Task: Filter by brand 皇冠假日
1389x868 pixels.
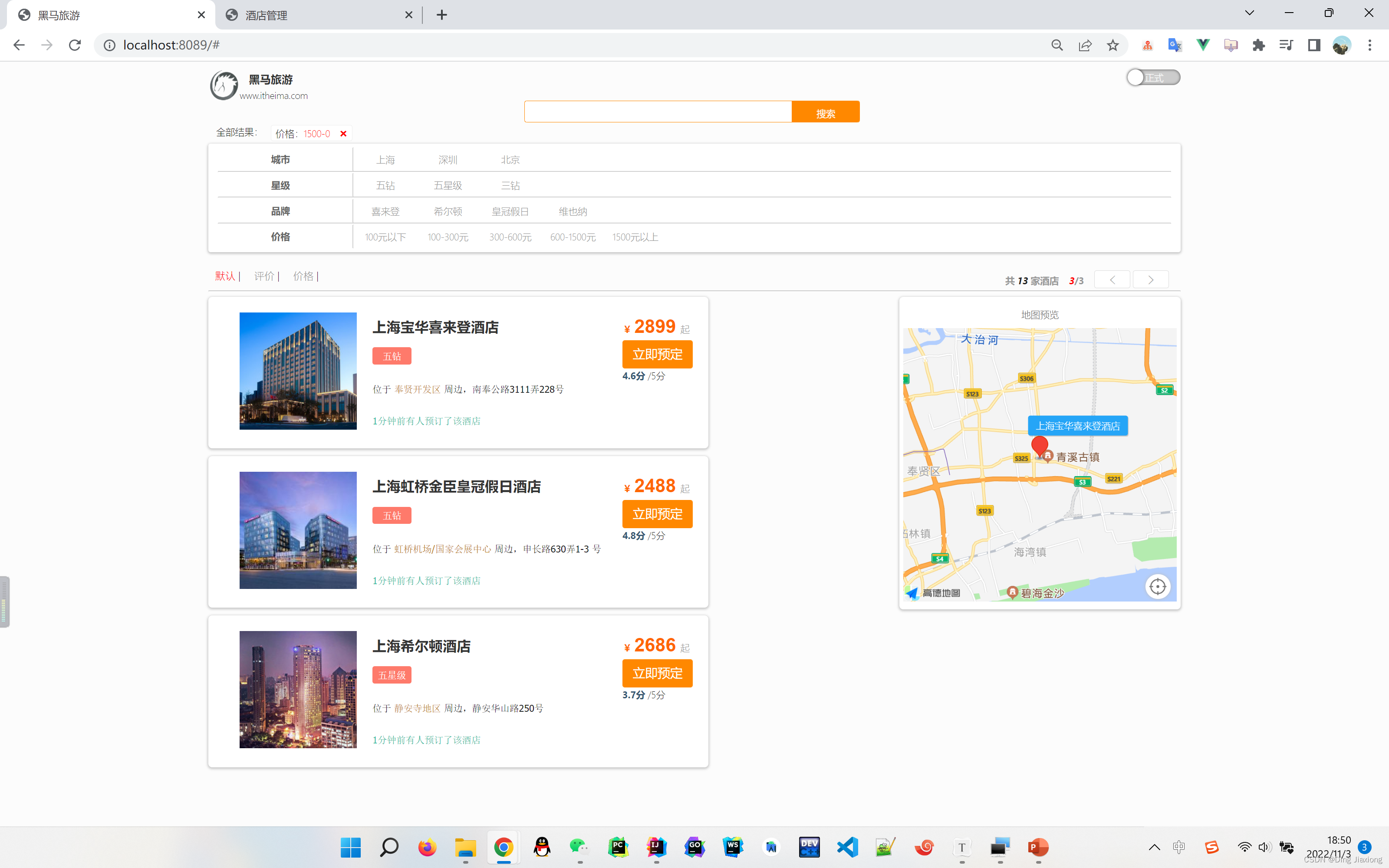Action: pos(510,212)
